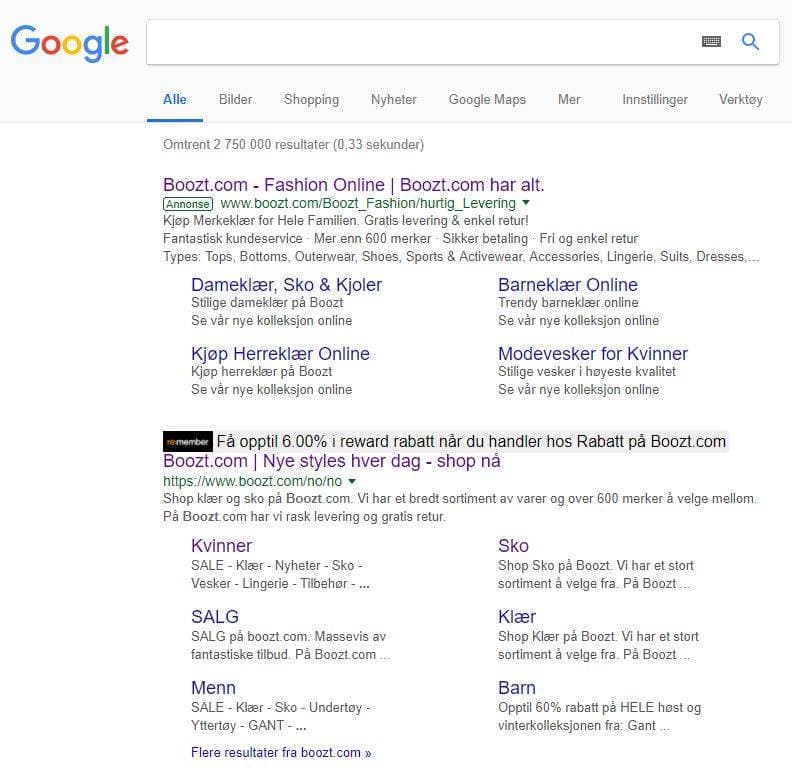Open the SALG sitelink
Viewport: 792px width, 773px height.
click(x=214, y=617)
